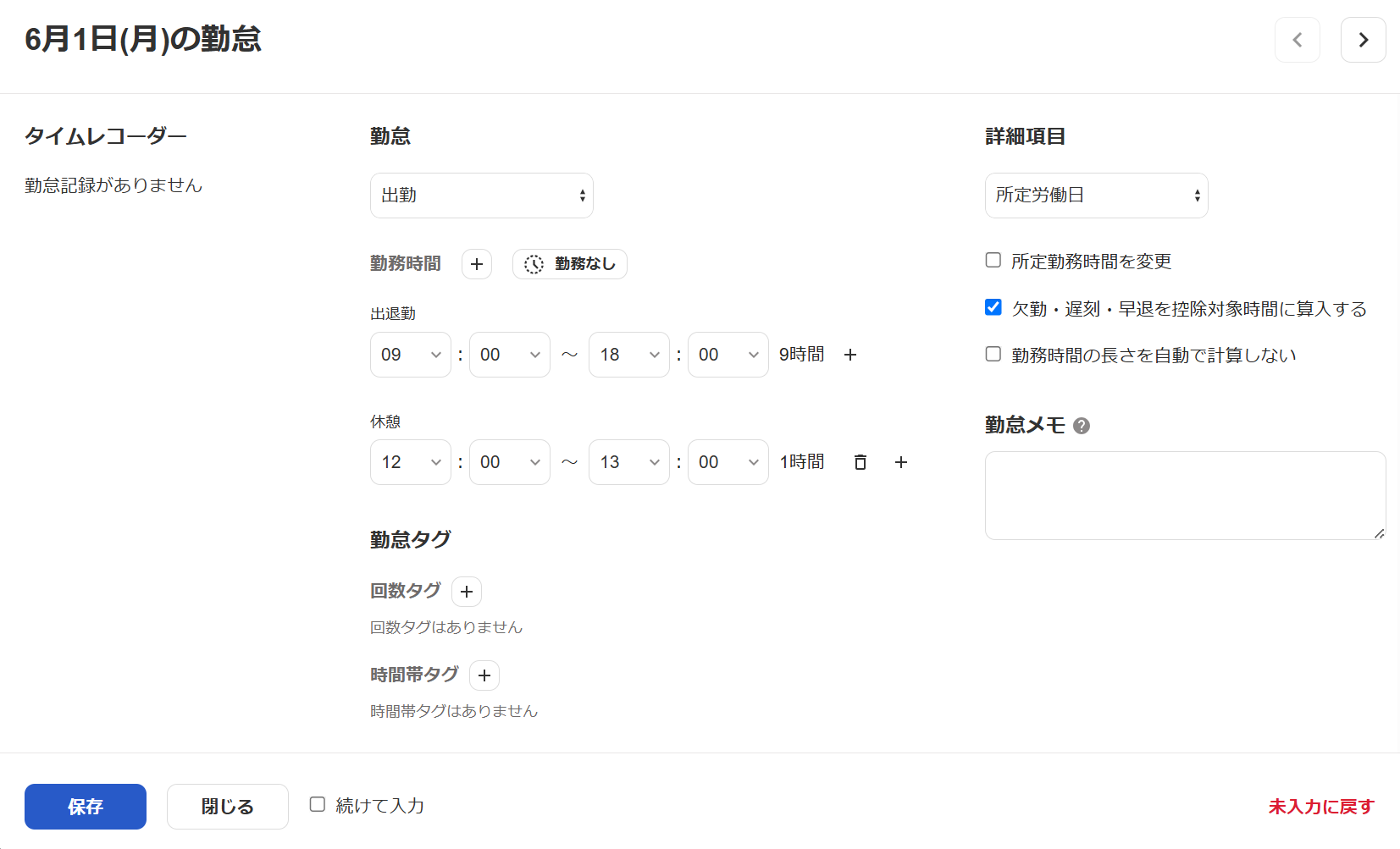This screenshot has height=849, width=1400.
Task: Click the red 未入力に戻す link
Action: click(x=1321, y=807)
